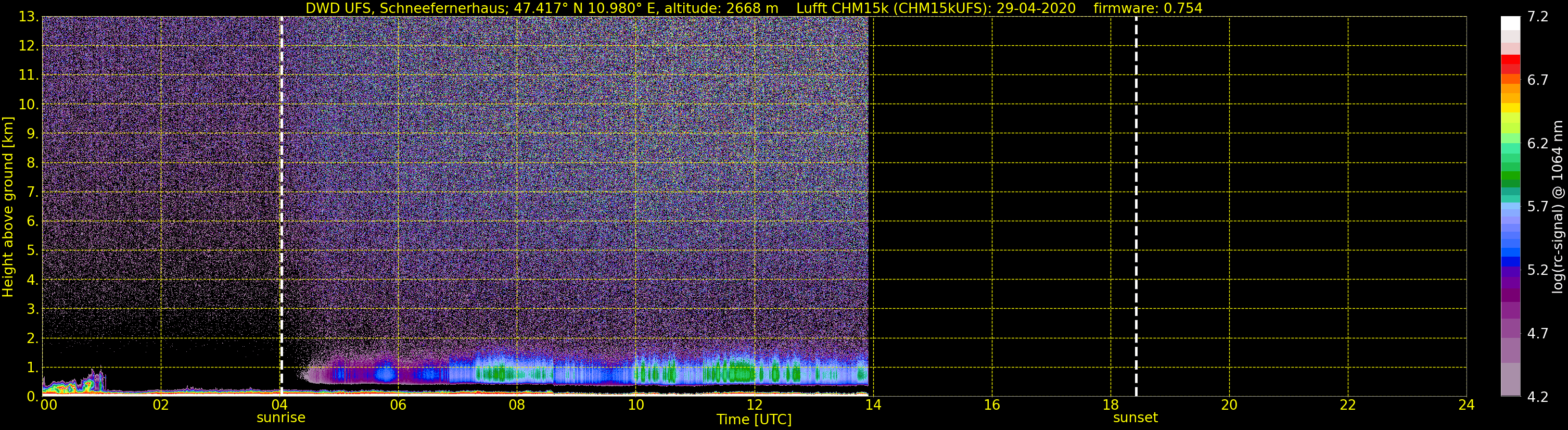Click the height axis tick '13.'
Image resolution: width=1568 pixels, height=430 pixels.
(28, 17)
